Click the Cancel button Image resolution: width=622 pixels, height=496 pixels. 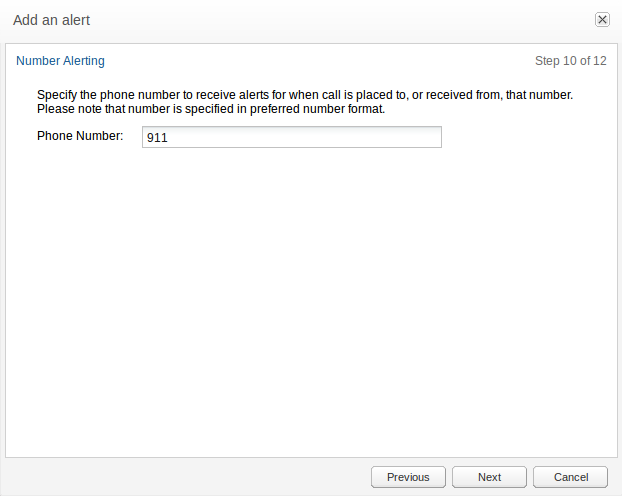570,477
